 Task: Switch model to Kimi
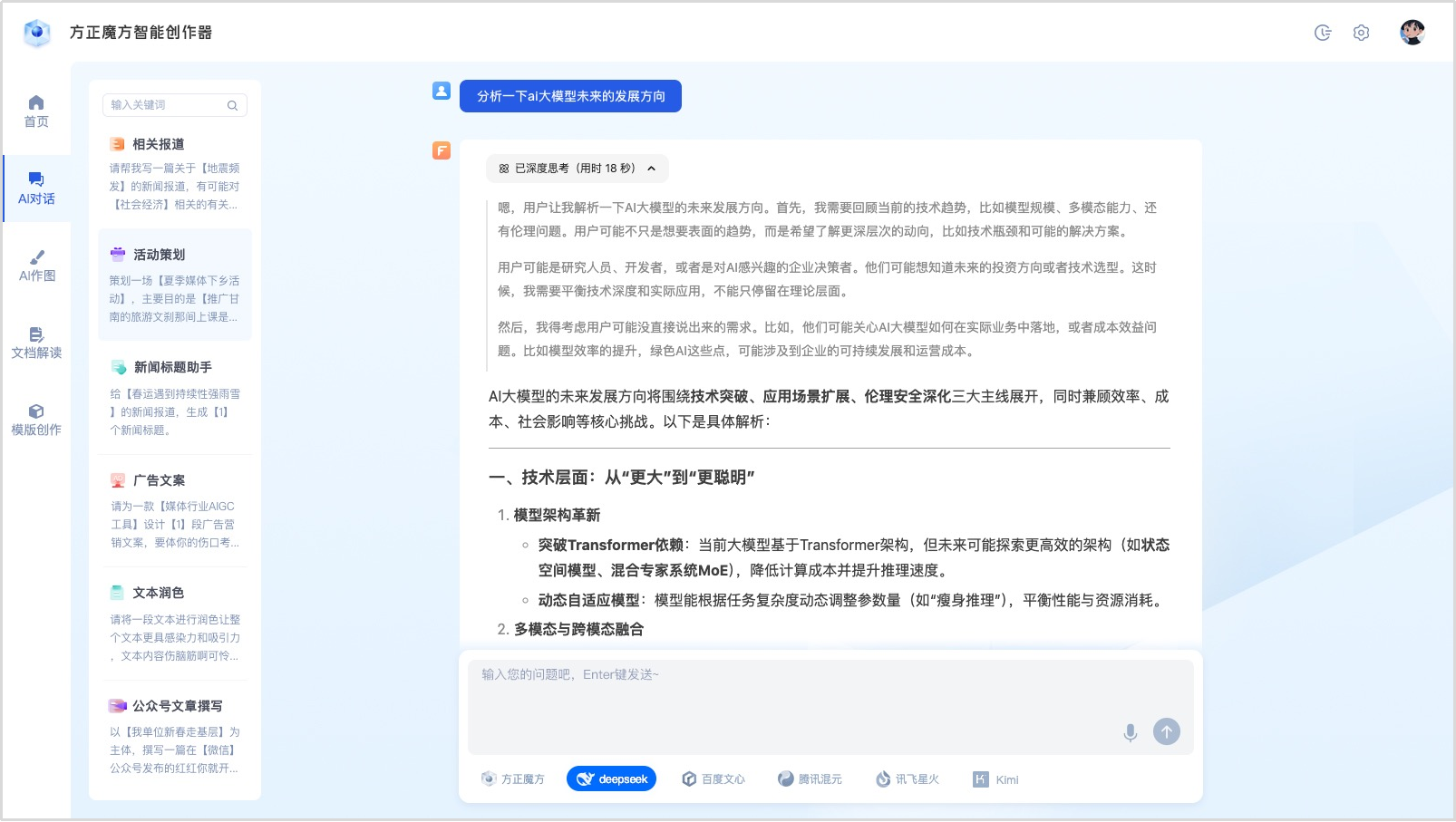point(995,779)
